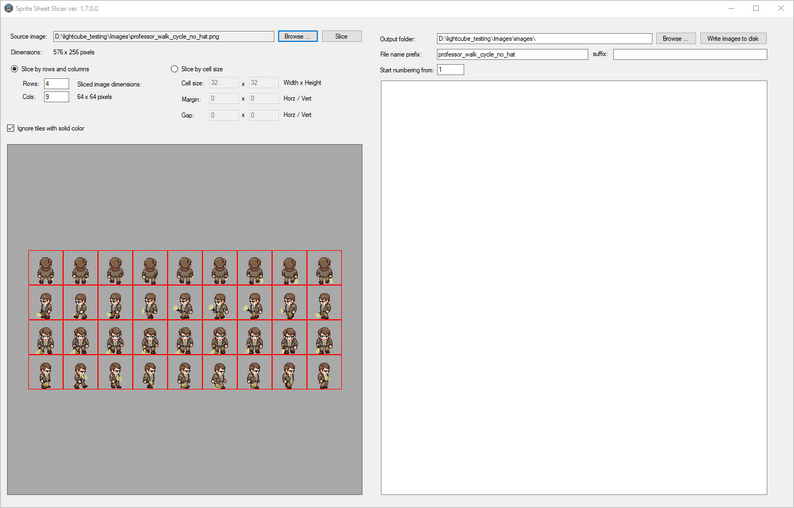Image resolution: width=794 pixels, height=508 pixels.
Task: Click the empty output preview panel
Action: click(574, 287)
